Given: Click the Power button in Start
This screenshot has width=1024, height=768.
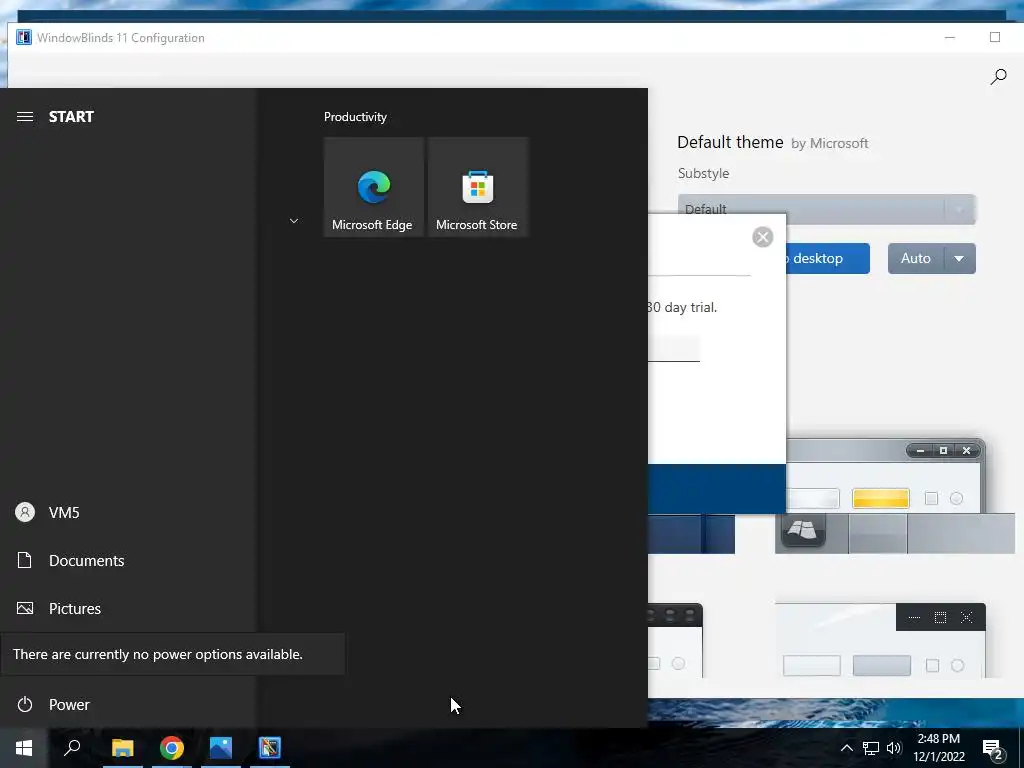Looking at the screenshot, I should [x=128, y=704].
